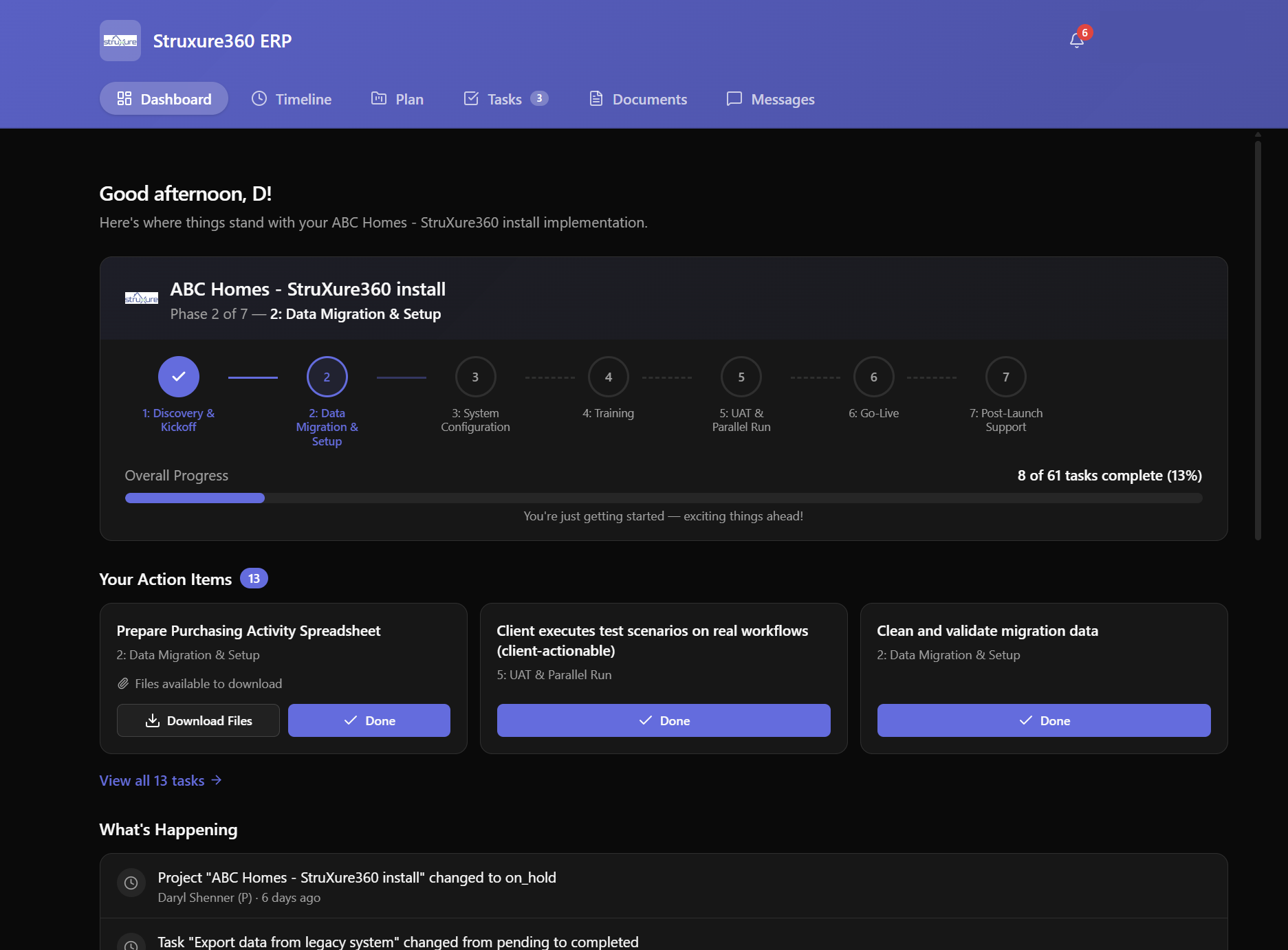
Task: Click the Overall Progress bar
Action: [662, 498]
